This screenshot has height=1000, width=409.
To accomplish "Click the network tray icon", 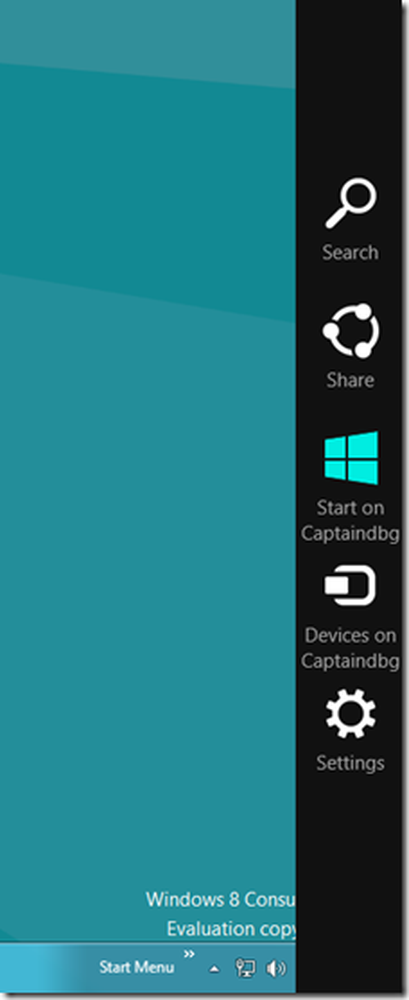I will coord(246,967).
